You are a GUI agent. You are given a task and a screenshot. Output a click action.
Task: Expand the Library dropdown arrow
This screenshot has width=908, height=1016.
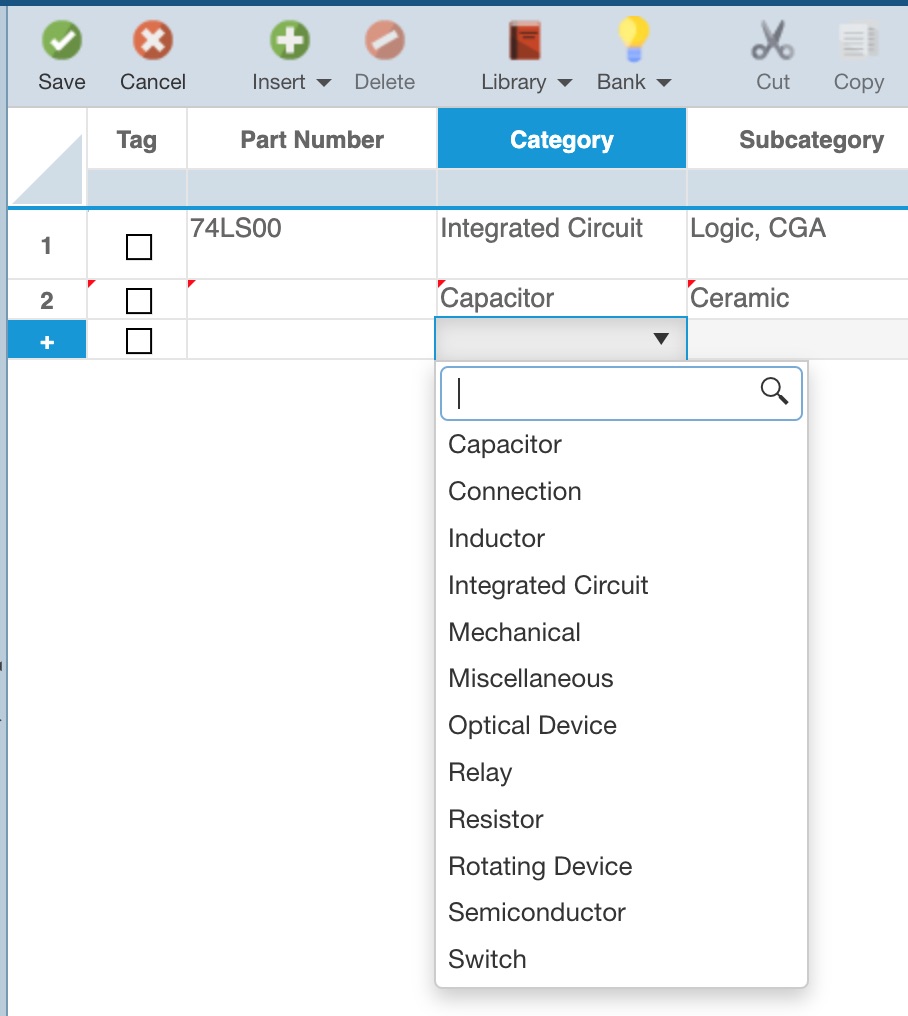(x=564, y=83)
